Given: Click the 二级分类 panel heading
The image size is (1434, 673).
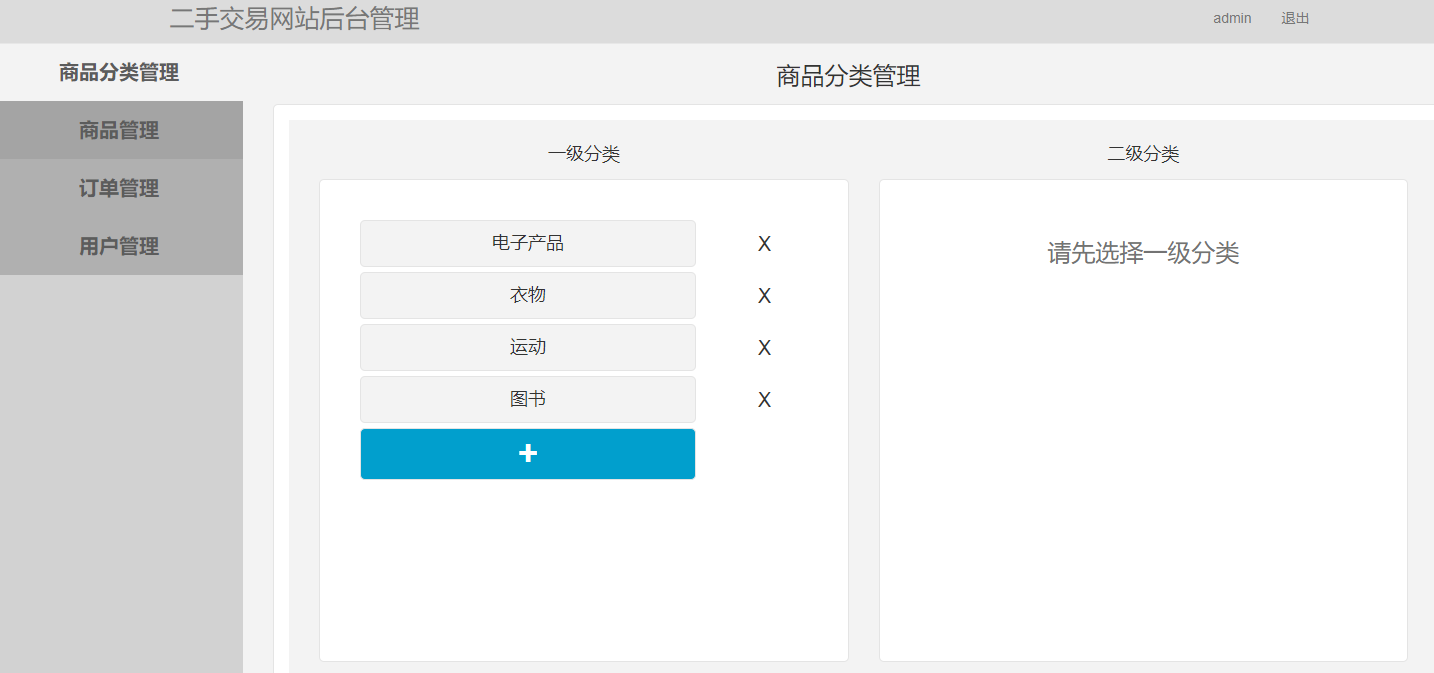Looking at the screenshot, I should 1143,154.
